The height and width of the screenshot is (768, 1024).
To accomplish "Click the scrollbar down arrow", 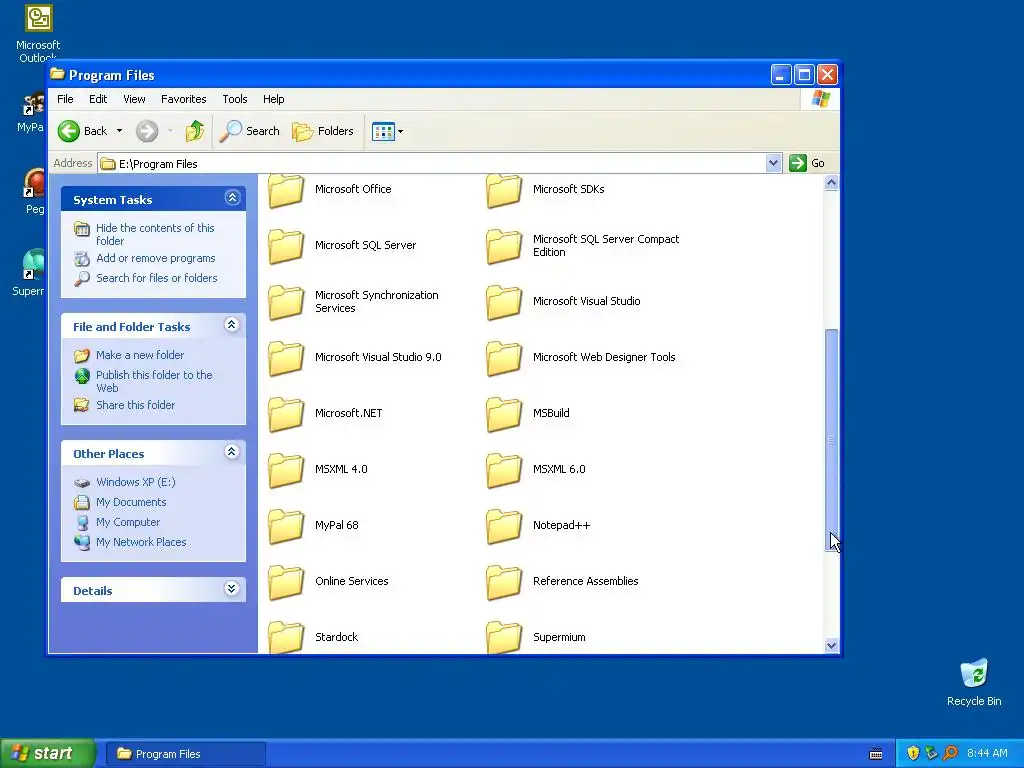I will pos(831,646).
